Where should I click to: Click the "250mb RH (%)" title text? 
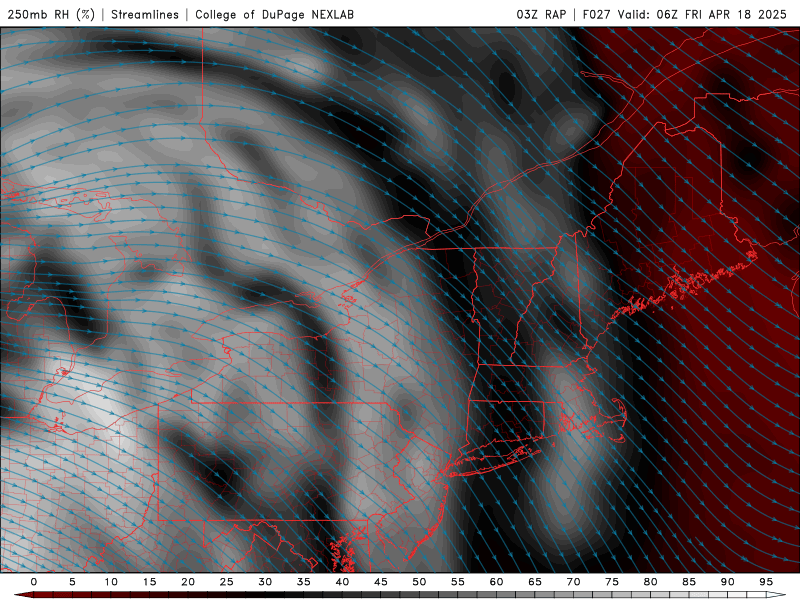(51, 14)
